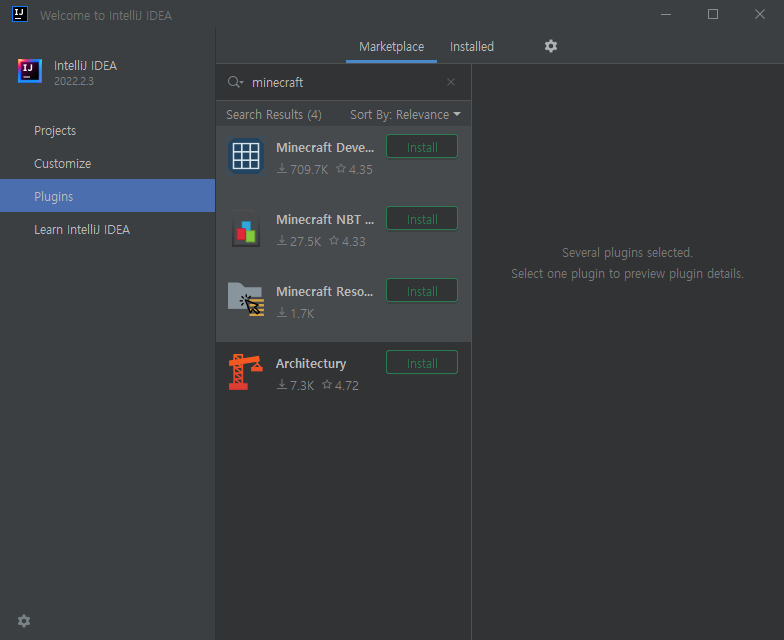Clear the minecraft search text

pos(451,82)
